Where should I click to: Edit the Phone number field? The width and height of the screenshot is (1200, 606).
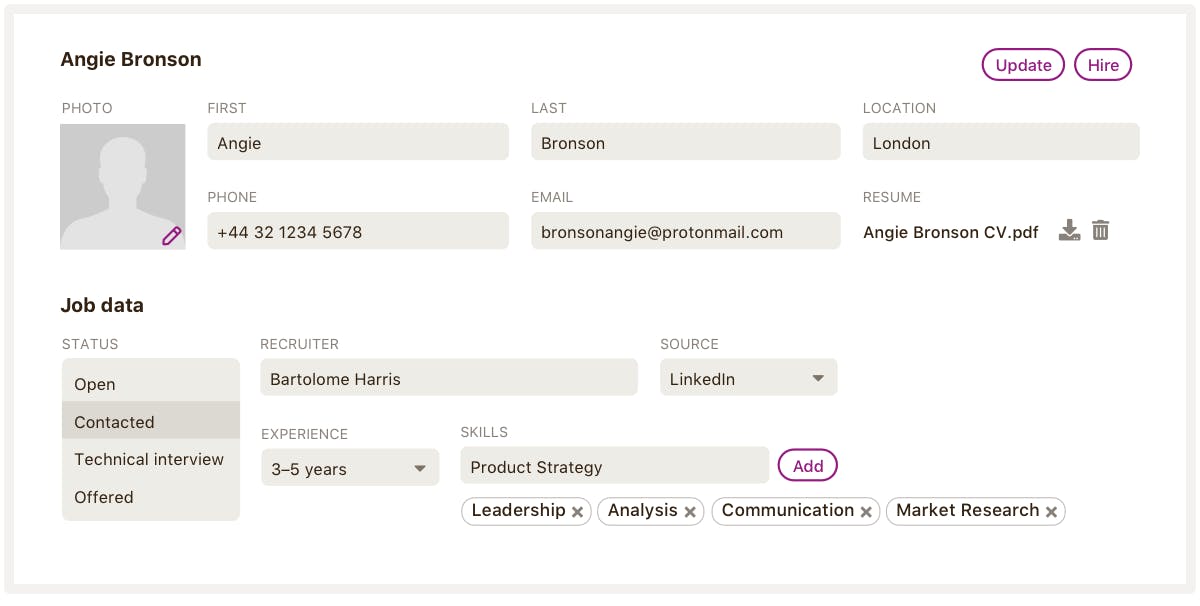[x=358, y=231]
